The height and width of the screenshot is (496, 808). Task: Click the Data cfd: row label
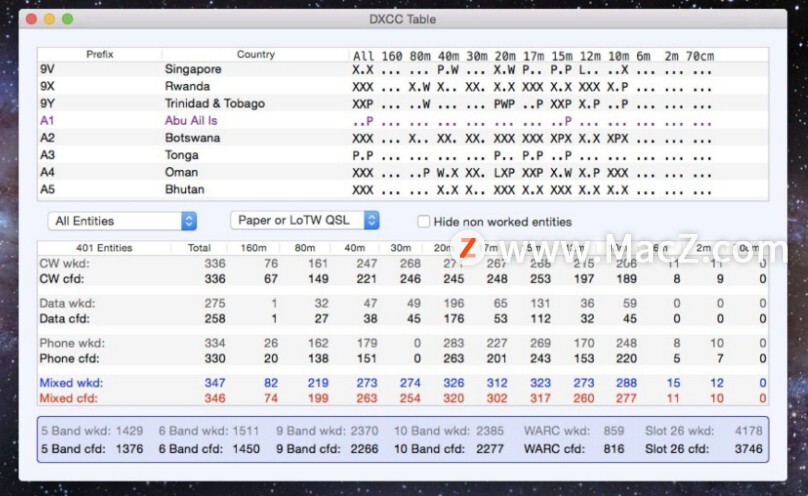(64, 319)
